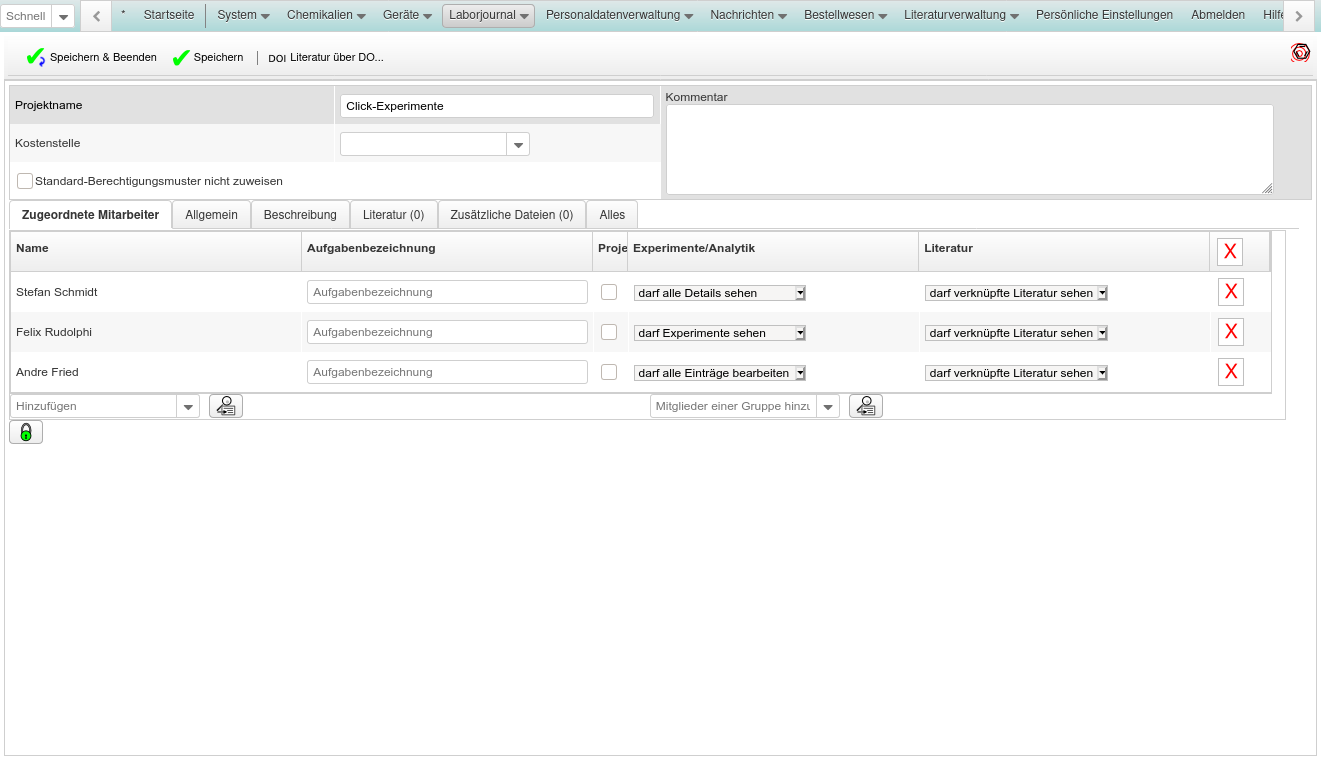Remove Stefan Schmidt with red X
This screenshot has width=1321, height=760.
(1230, 292)
